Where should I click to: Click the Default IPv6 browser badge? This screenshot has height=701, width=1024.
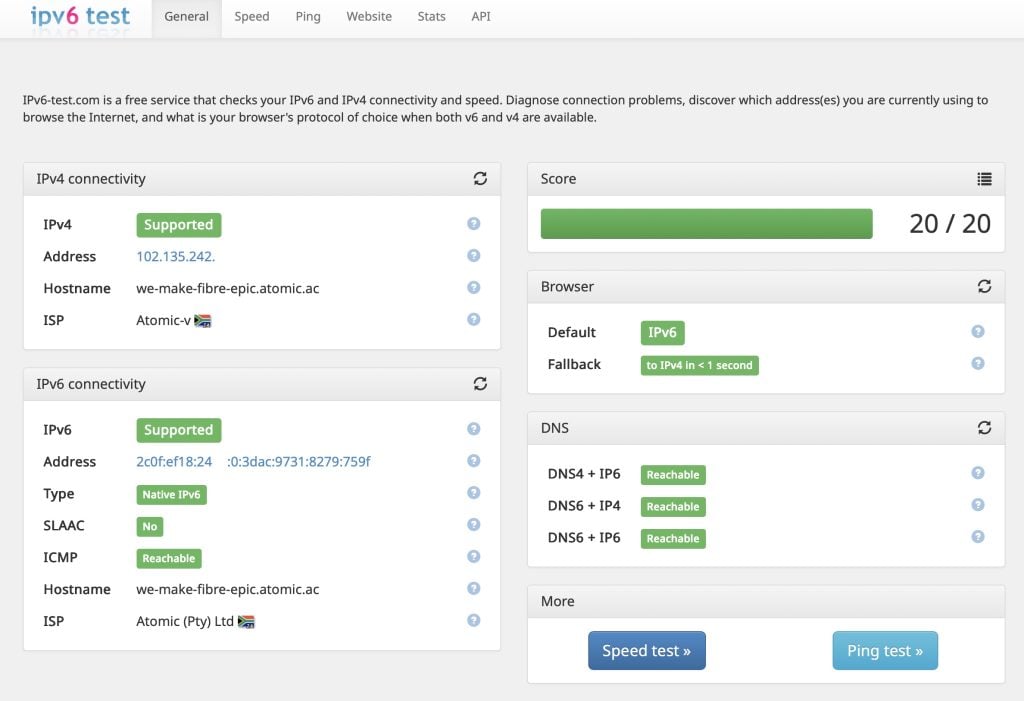point(662,333)
